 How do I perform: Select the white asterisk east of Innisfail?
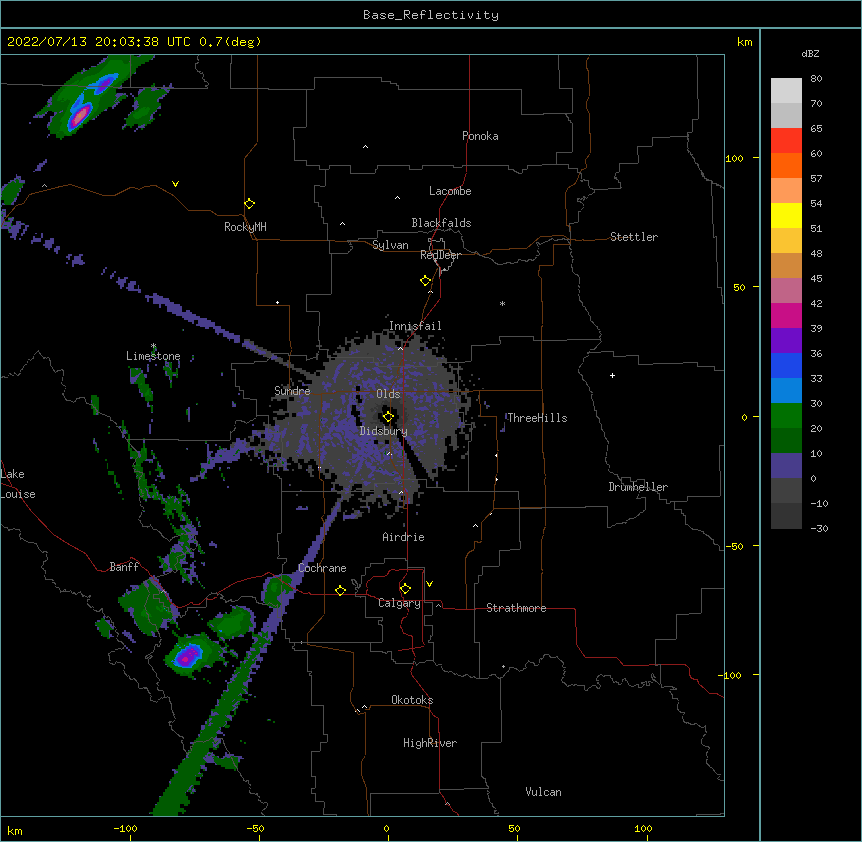coord(502,303)
